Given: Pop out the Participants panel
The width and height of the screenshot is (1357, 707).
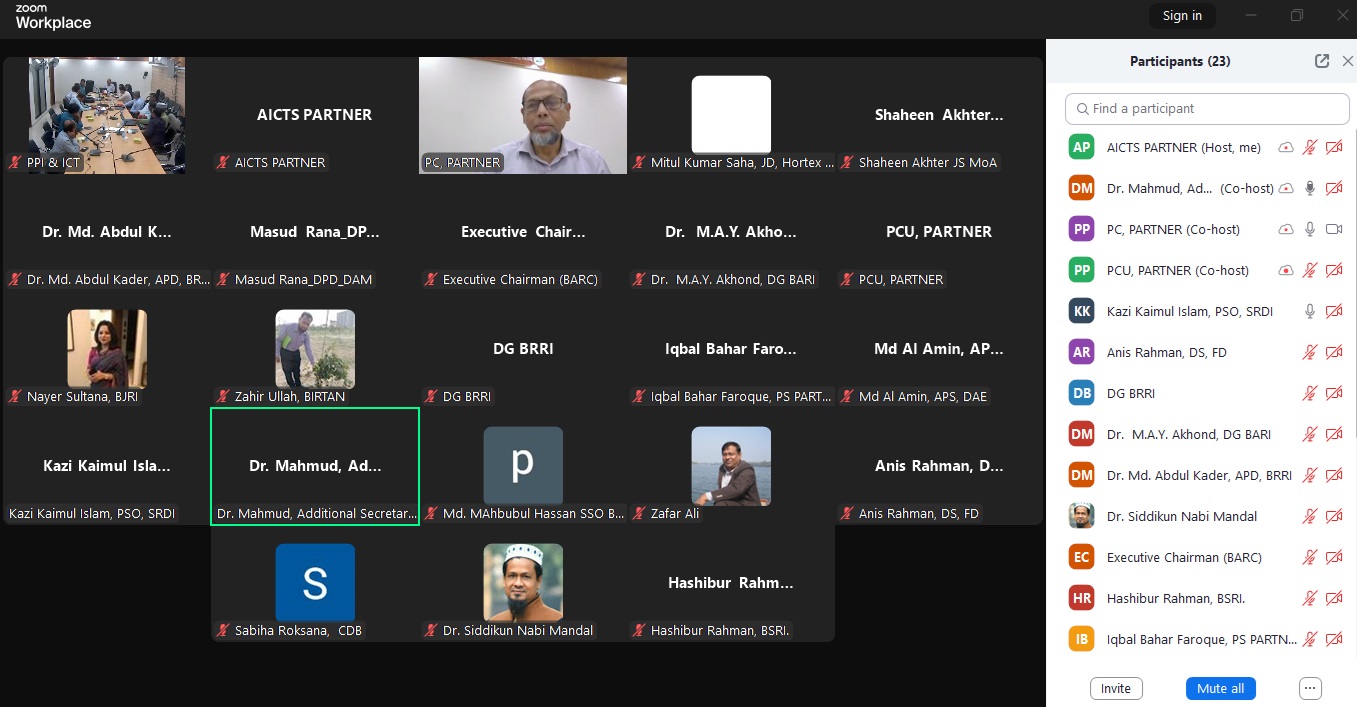Looking at the screenshot, I should 1322,61.
